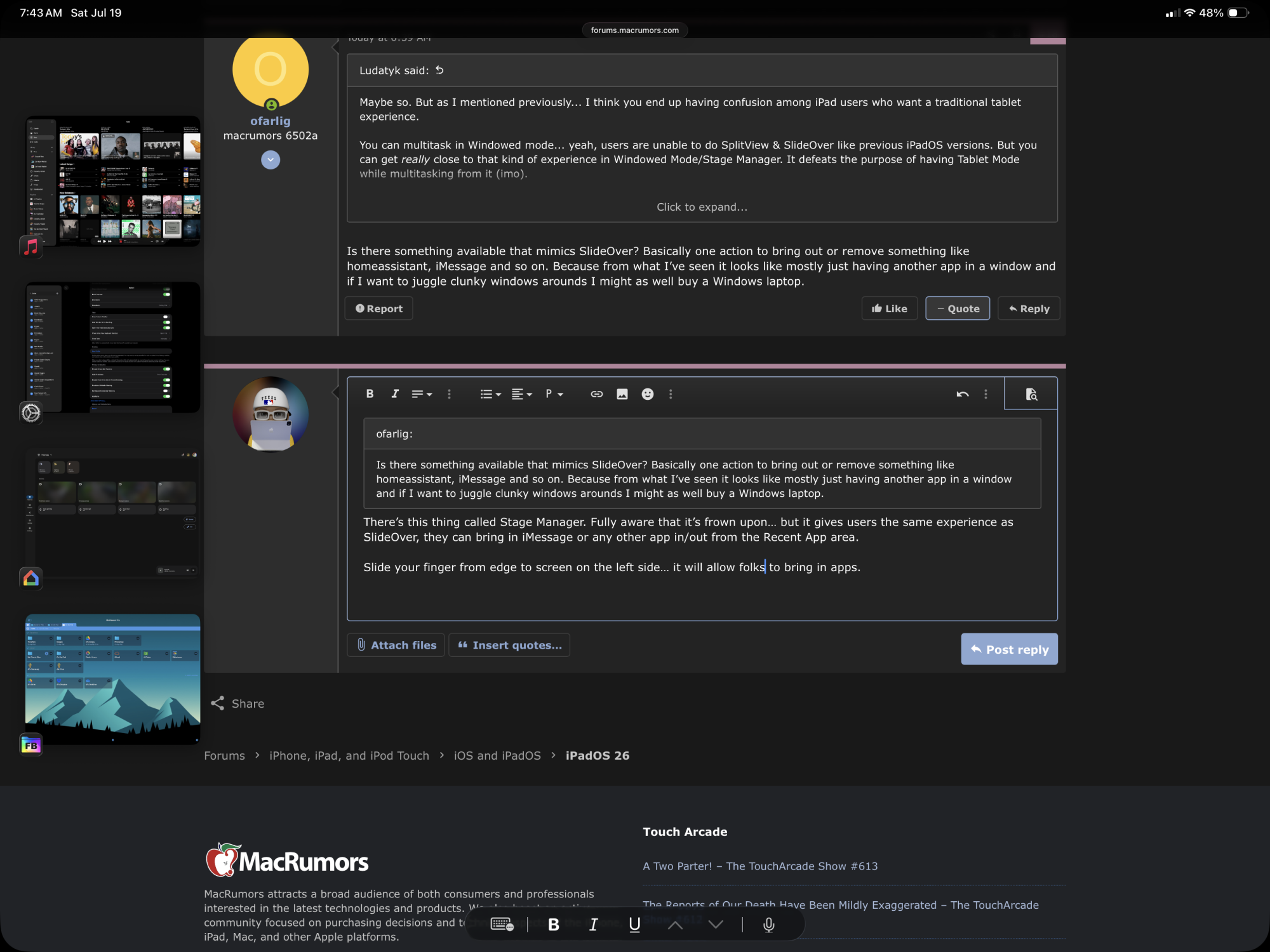Screen dimensions: 1270x952
Task: Tap Italic on the floating keyboard toolbar
Action: click(x=593, y=925)
